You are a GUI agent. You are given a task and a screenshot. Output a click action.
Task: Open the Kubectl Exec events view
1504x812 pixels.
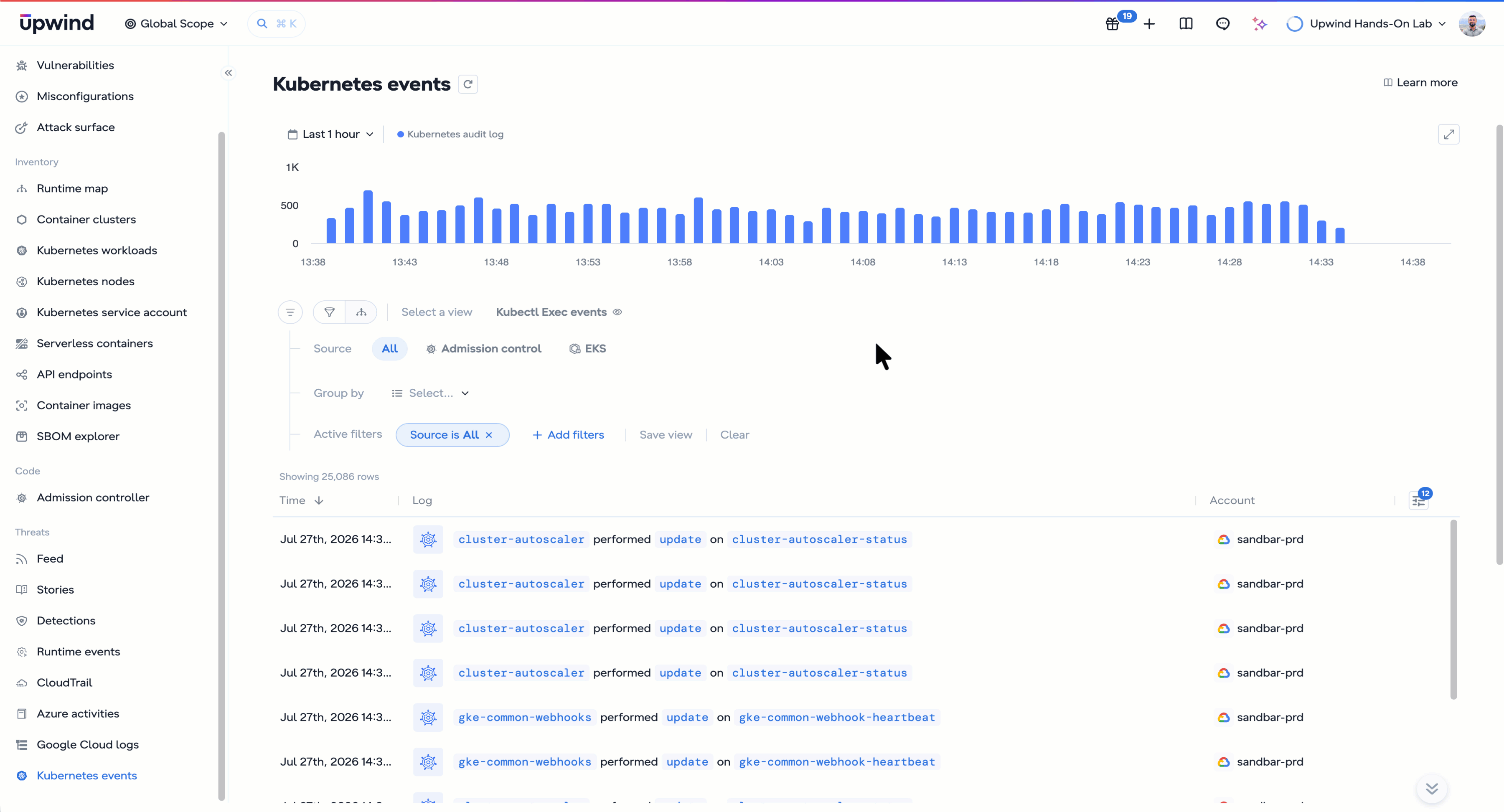551,312
